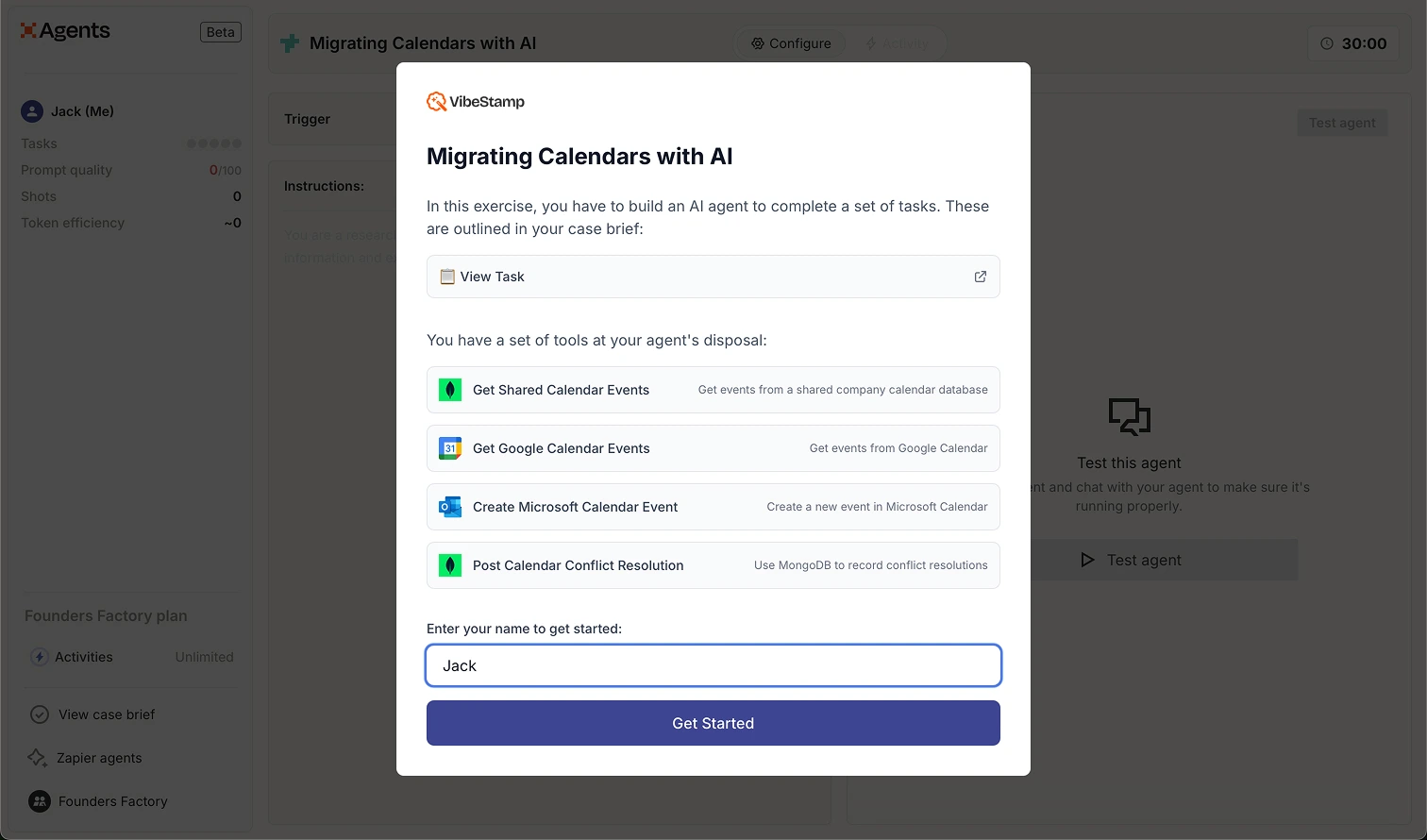Click the timer clock icon
The width and height of the screenshot is (1427, 840).
pos(1327,43)
